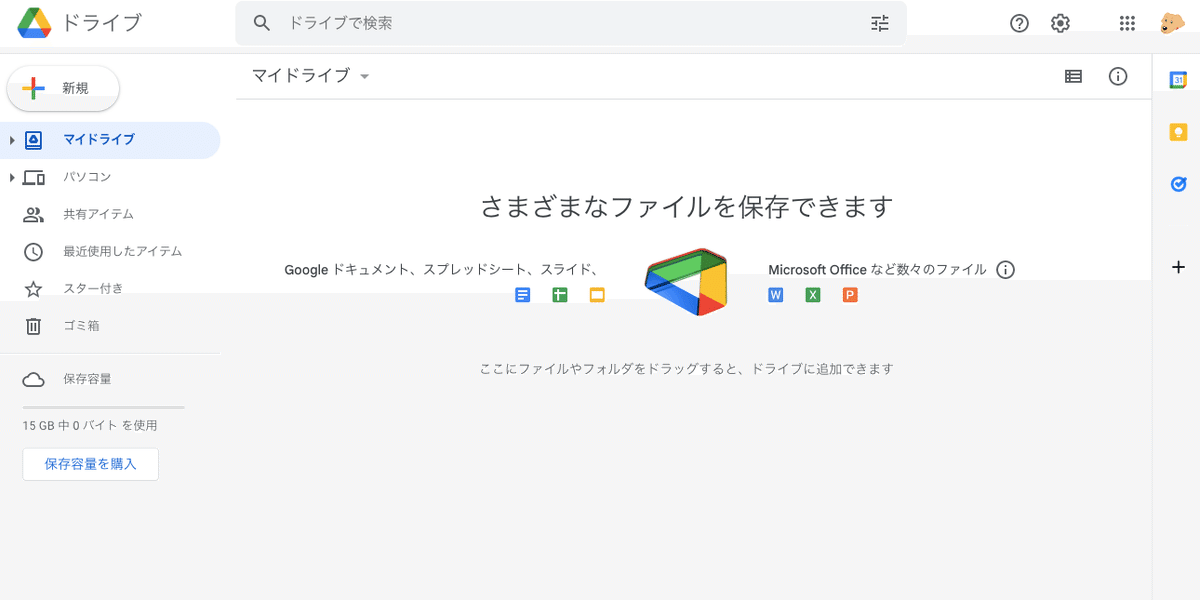The height and width of the screenshot is (600, 1200).
Task: Click the storage usage progress bar
Action: (103, 407)
